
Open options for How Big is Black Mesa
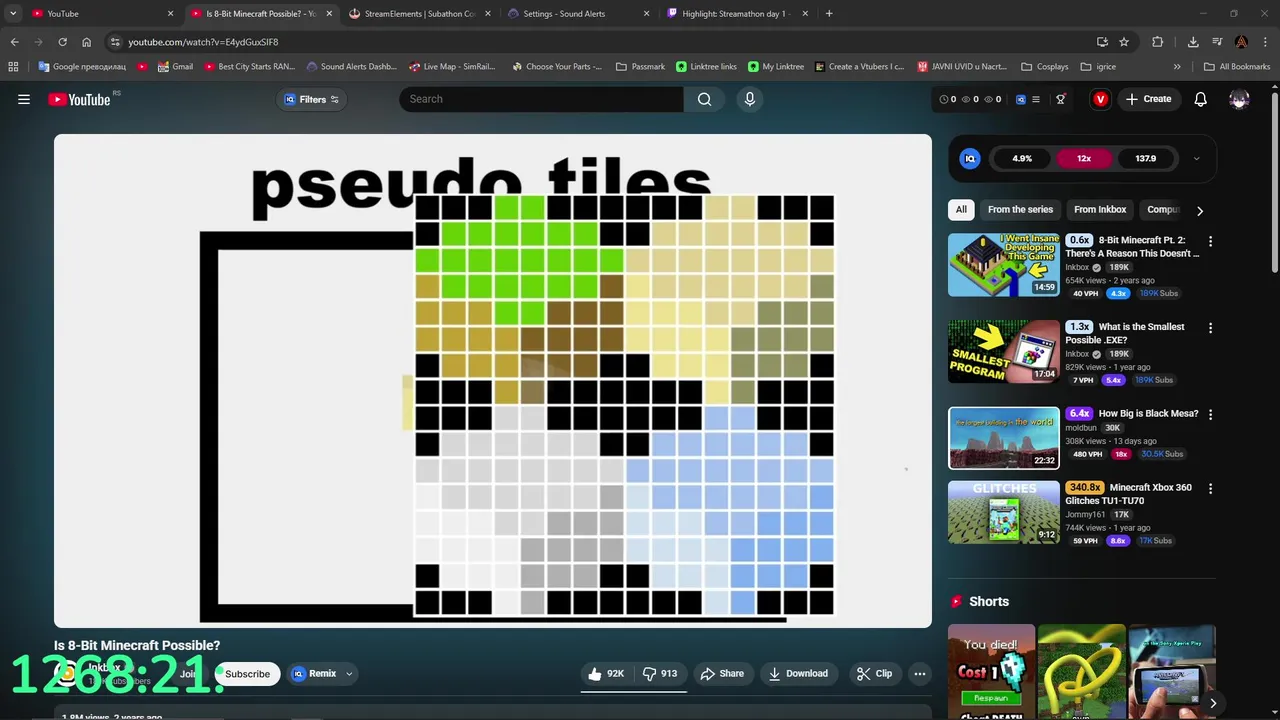coord(1210,414)
